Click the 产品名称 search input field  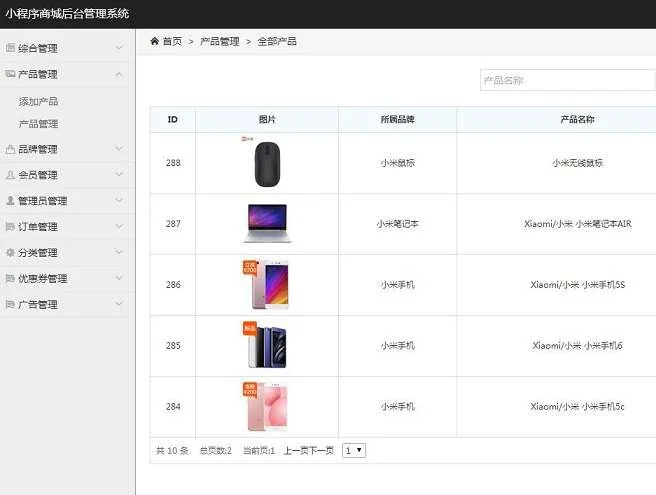coord(567,81)
